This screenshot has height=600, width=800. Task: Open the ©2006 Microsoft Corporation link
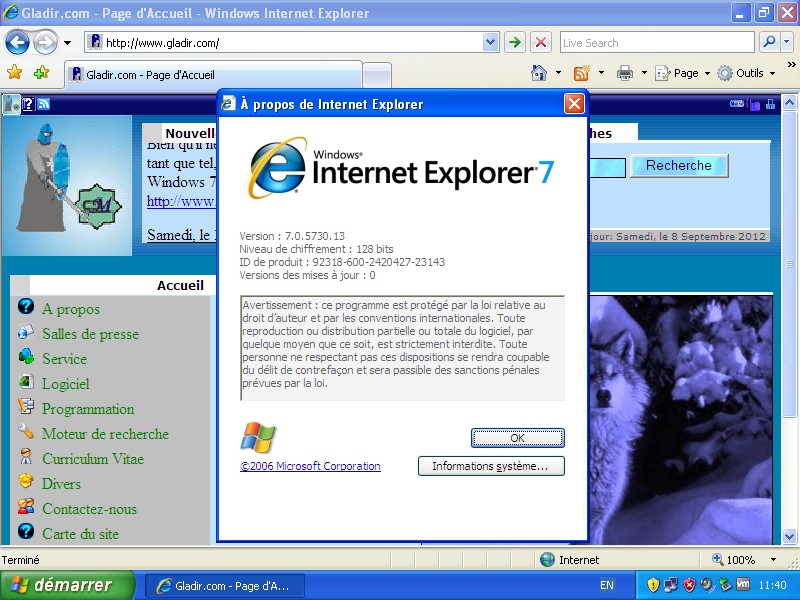click(x=310, y=466)
